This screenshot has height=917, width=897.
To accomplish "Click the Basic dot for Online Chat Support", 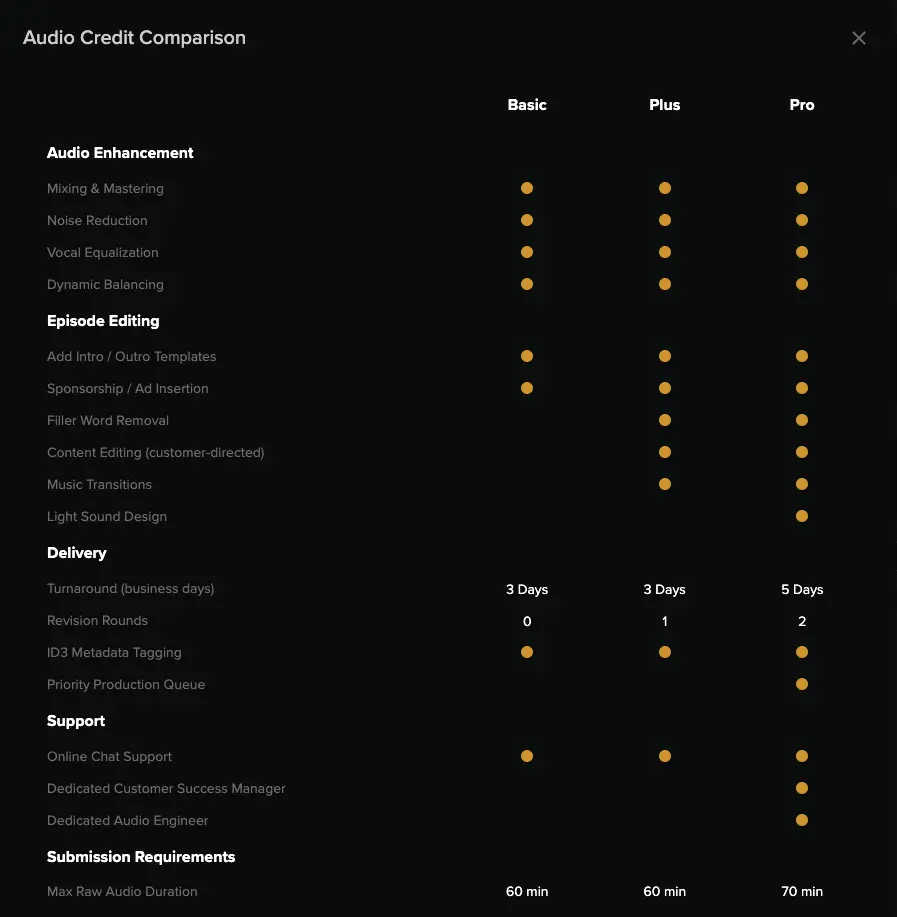I will [527, 756].
